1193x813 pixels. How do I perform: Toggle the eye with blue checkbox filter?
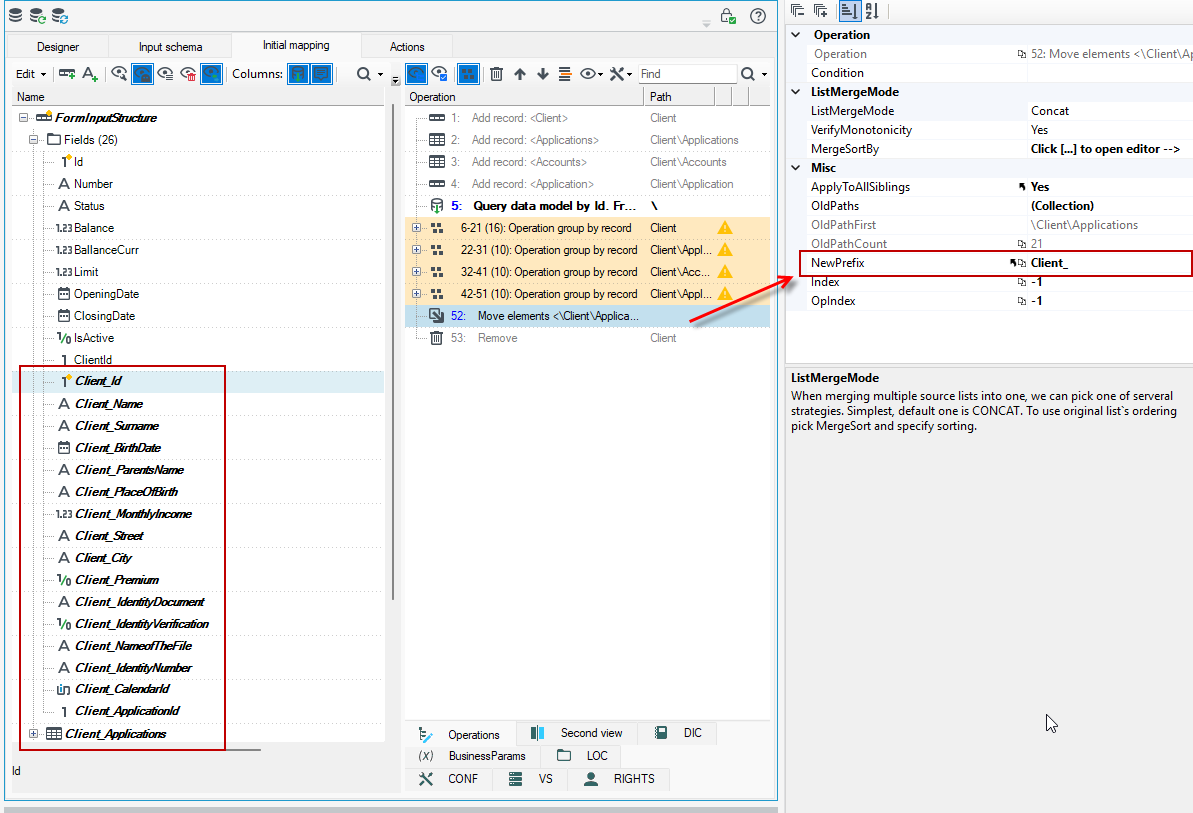tap(439, 74)
